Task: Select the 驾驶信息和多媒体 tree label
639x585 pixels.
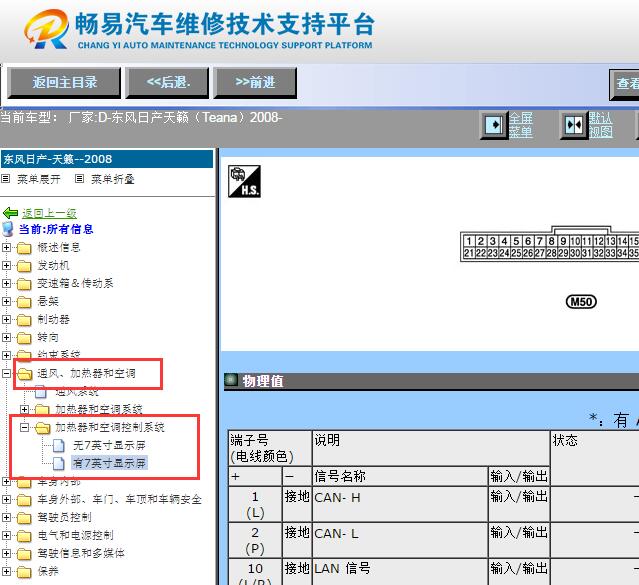Action: click(x=81, y=553)
